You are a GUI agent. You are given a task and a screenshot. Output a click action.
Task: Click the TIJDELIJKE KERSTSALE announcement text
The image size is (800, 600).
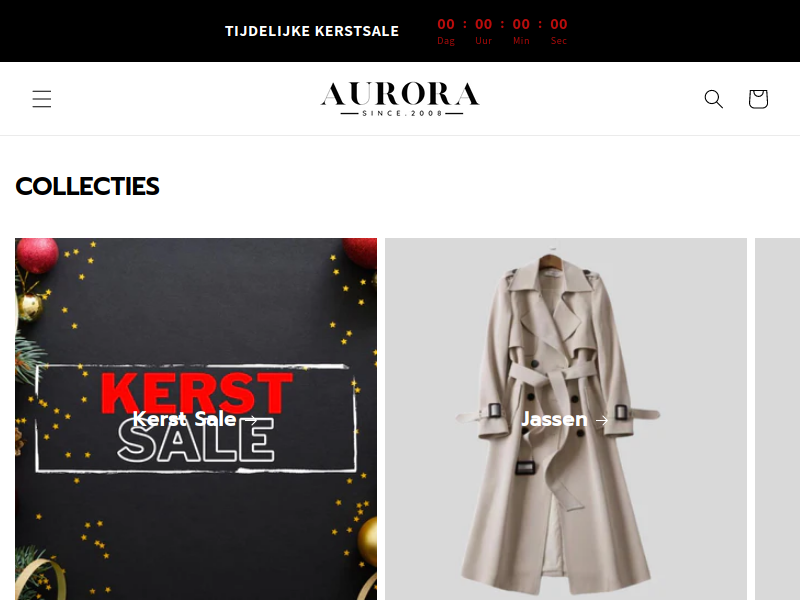[312, 31]
